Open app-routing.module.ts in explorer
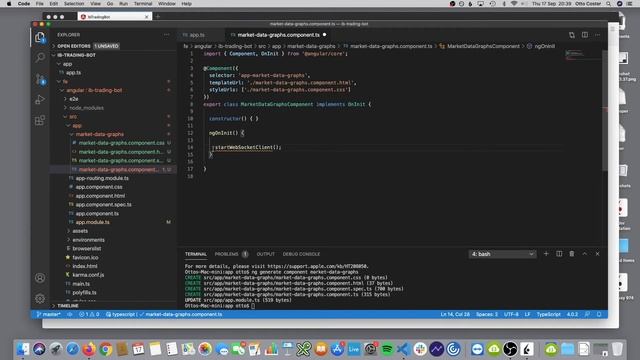 coord(102,178)
